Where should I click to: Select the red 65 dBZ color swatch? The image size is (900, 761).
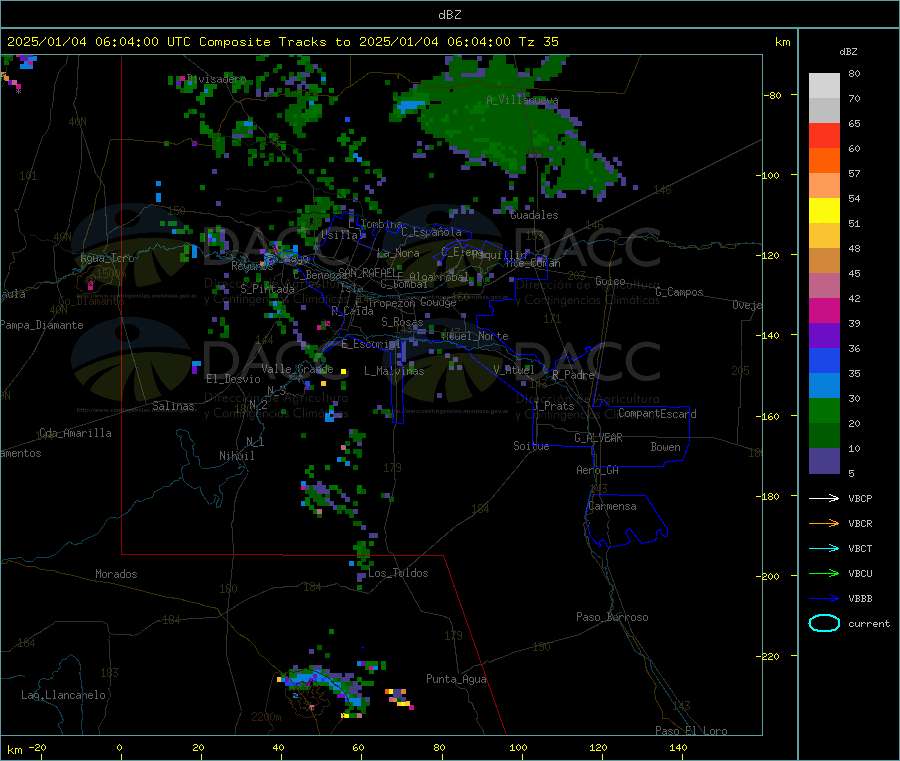824,135
